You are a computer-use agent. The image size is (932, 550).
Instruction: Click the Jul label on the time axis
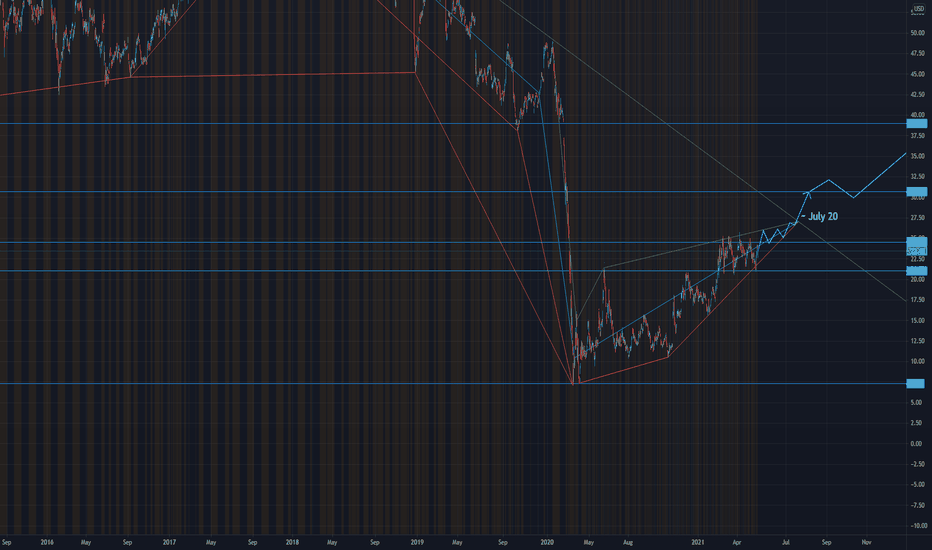pyautogui.click(x=786, y=542)
